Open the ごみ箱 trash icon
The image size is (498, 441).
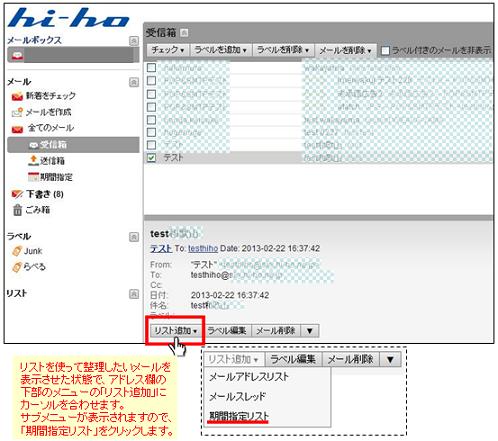click(x=17, y=210)
